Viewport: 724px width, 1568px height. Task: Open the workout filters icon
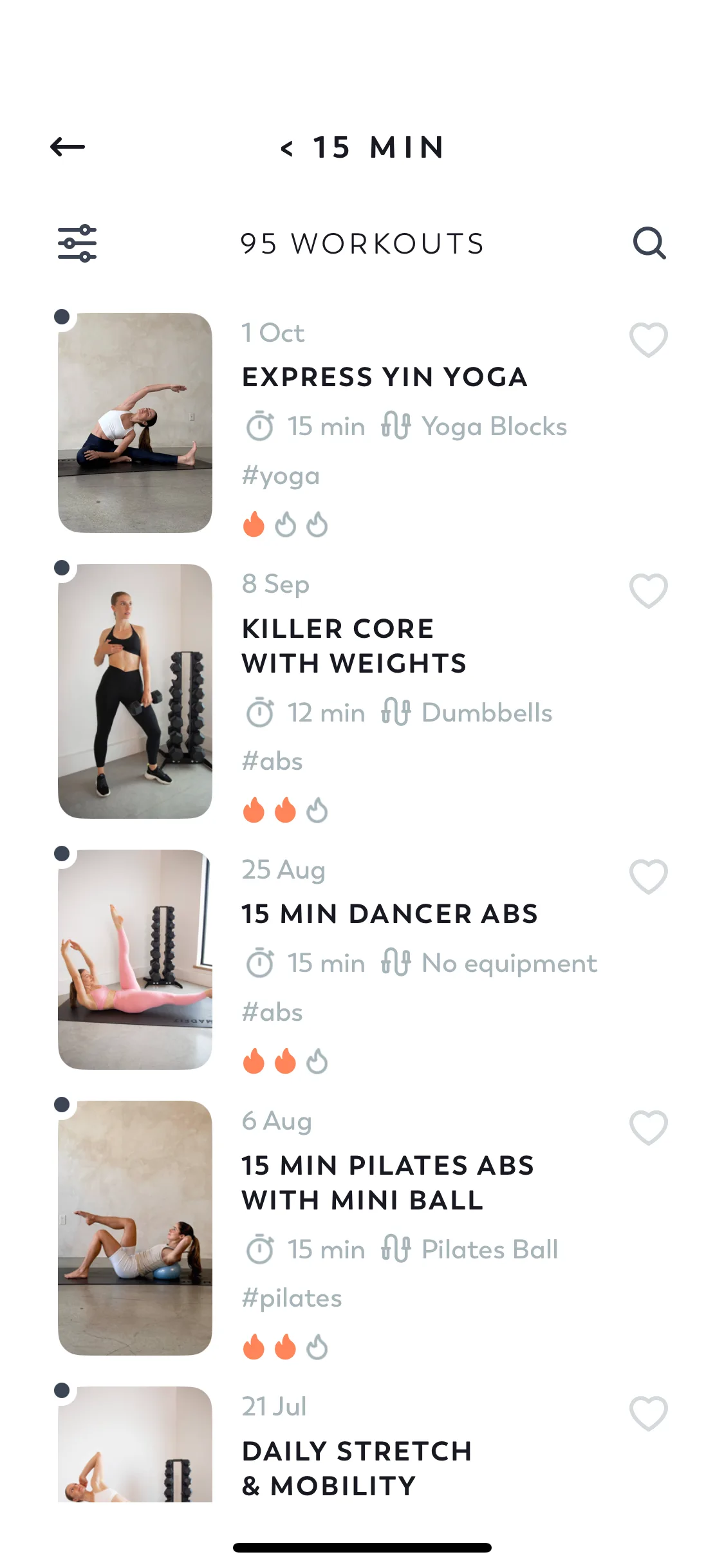pyautogui.click(x=77, y=243)
